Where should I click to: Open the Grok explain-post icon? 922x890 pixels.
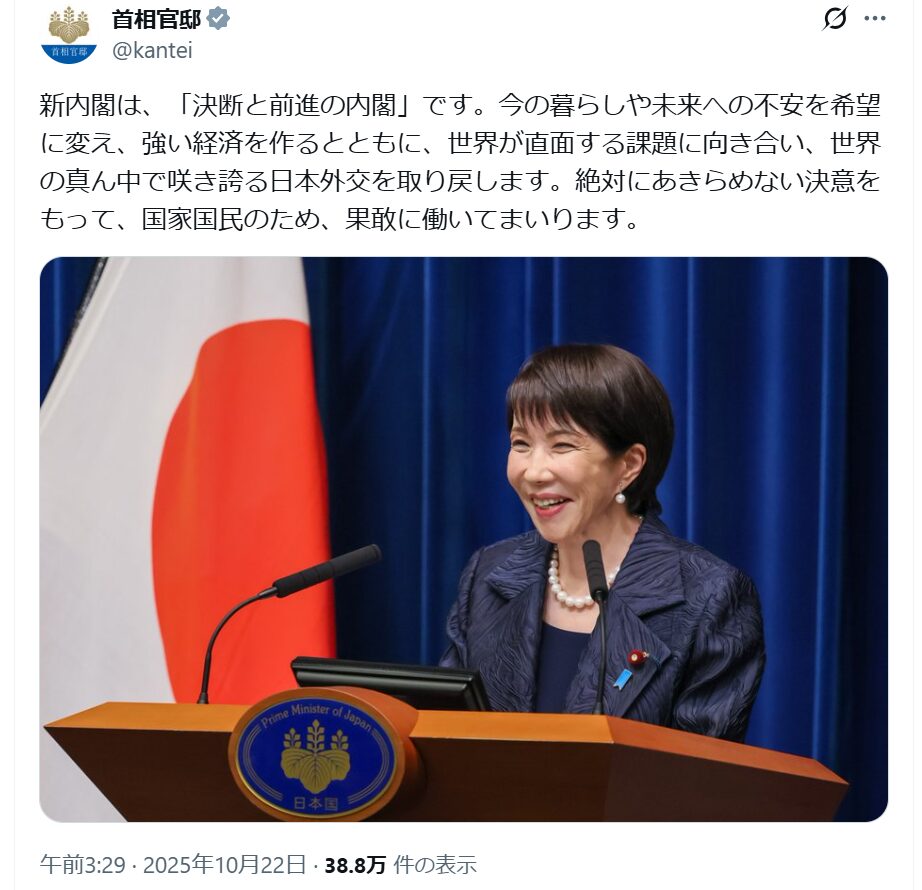835,19
